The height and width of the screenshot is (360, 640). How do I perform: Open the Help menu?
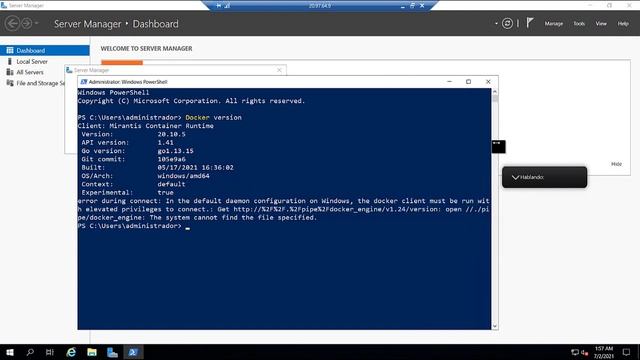coord(623,24)
